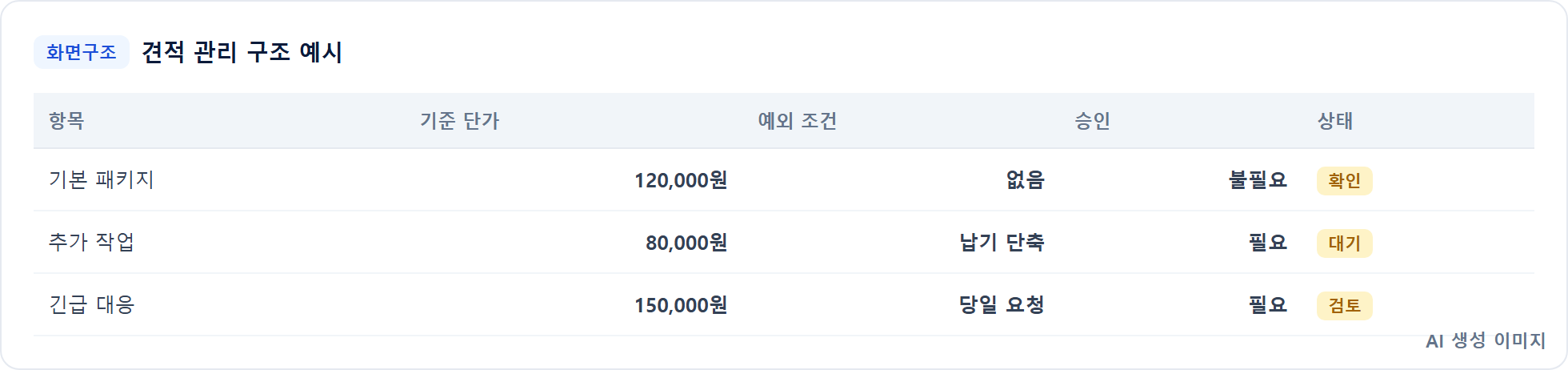Click the 80,000원 price cell
This screenshot has width=1568, height=370.
[686, 243]
